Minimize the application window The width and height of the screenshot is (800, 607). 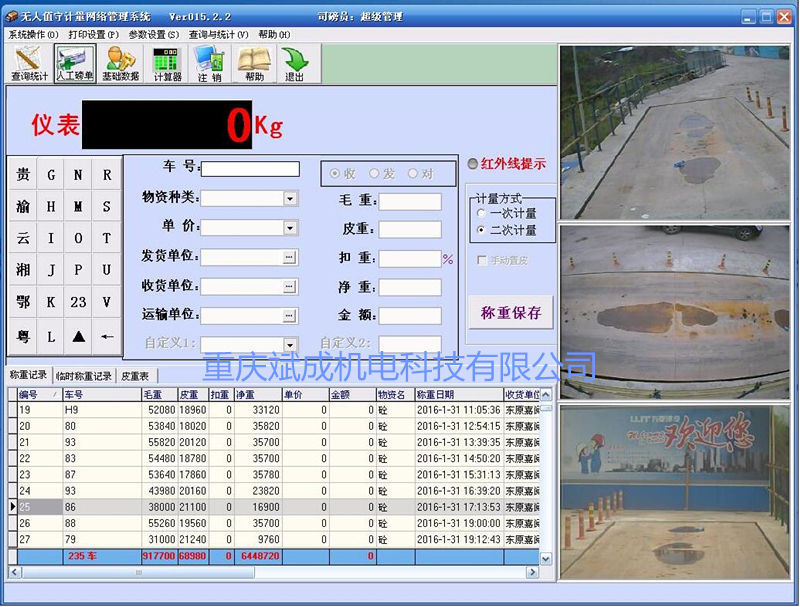point(748,17)
